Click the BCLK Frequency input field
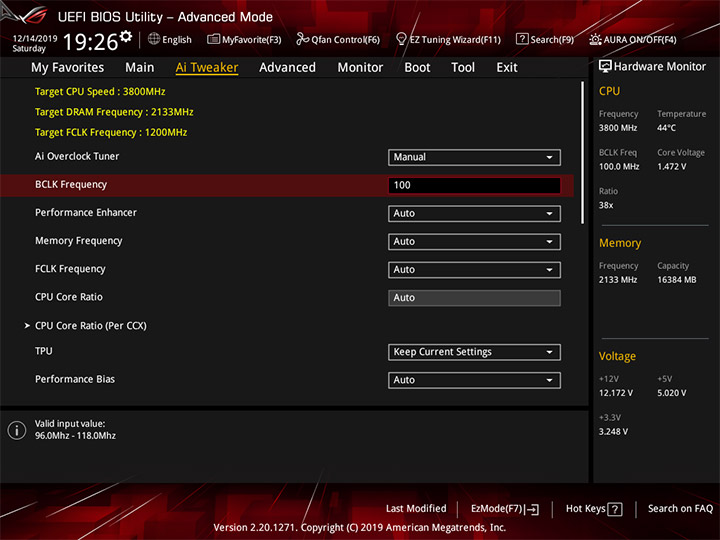The image size is (720, 540). pyautogui.click(x=474, y=186)
